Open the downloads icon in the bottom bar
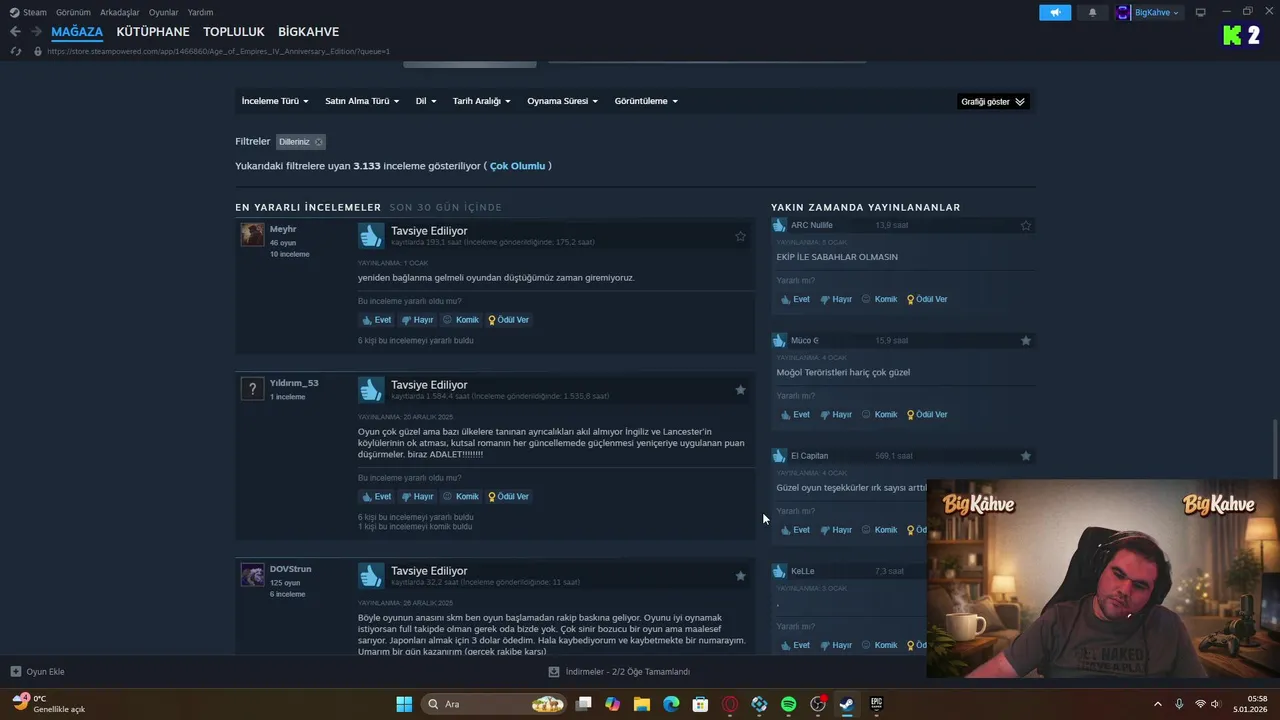The height and width of the screenshot is (720, 1280). [x=554, y=672]
